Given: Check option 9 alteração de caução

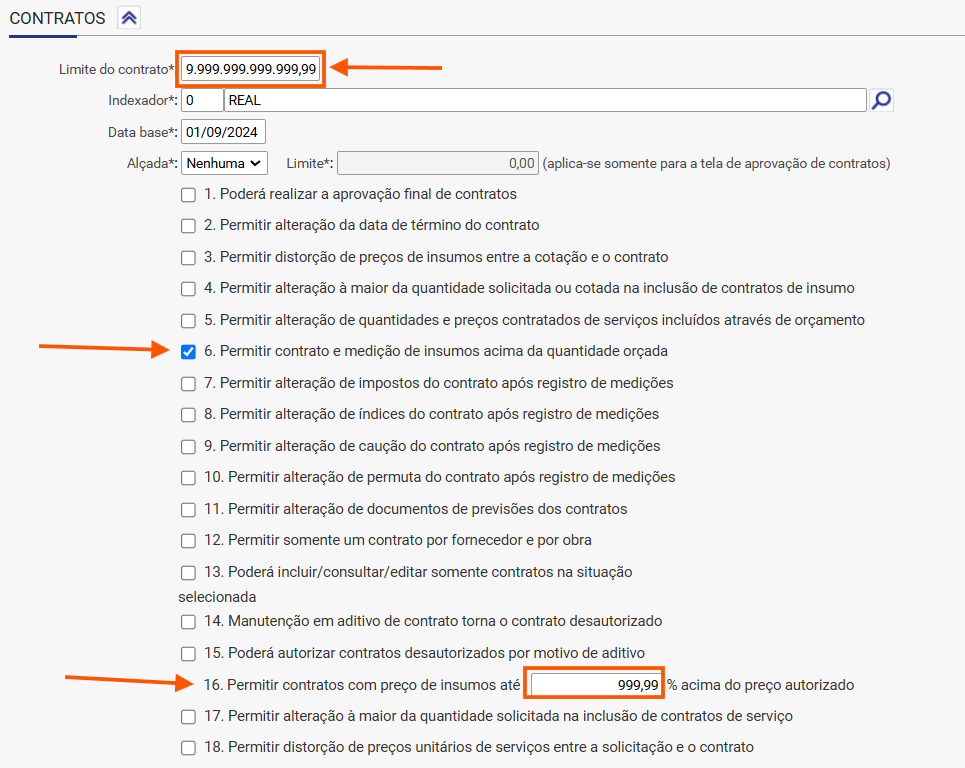Looking at the screenshot, I should (188, 447).
